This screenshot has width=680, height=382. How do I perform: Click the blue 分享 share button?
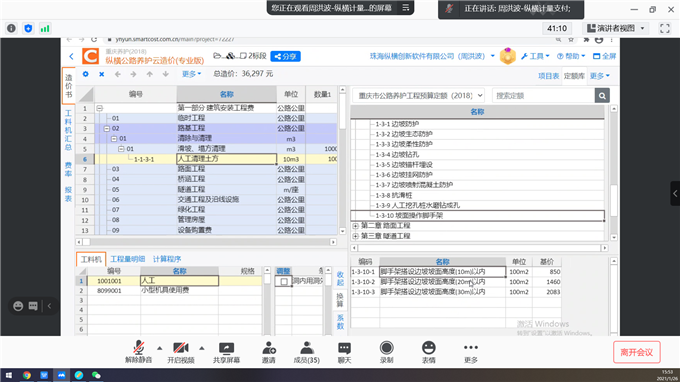point(285,56)
